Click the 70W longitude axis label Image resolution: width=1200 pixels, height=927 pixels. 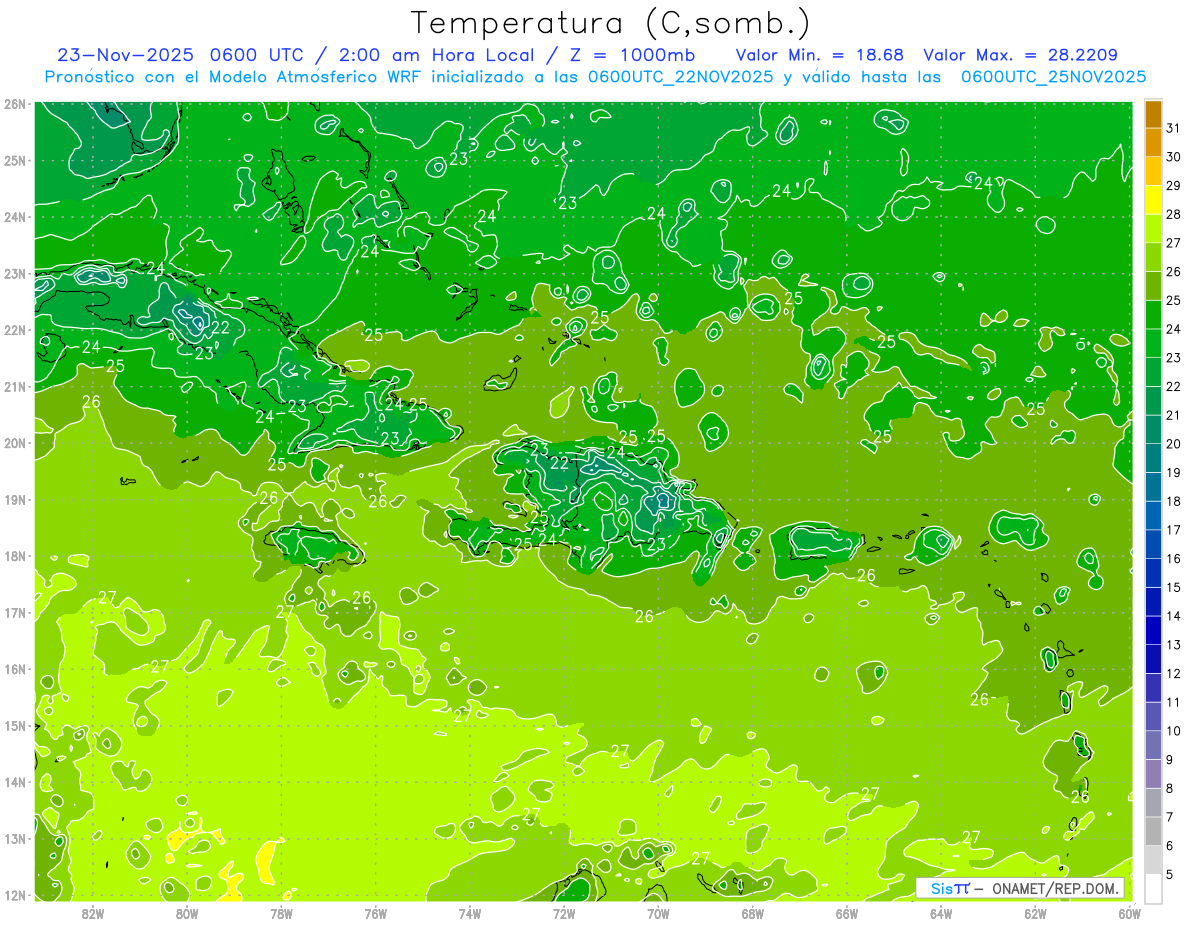[658, 912]
